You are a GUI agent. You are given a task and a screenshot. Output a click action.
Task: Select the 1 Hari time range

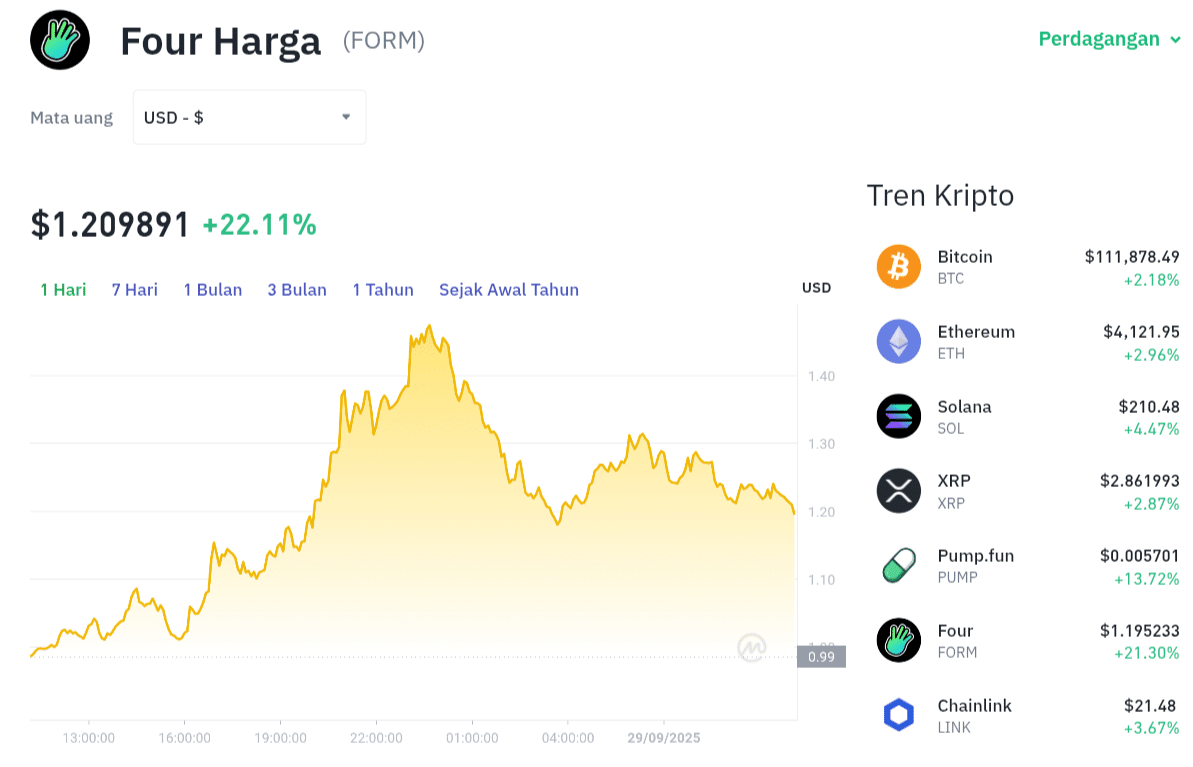tap(63, 290)
